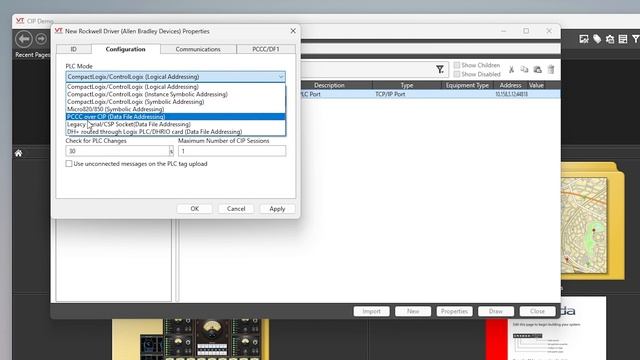The image size is (640, 360).
Task: Click the Address column header
Action: (510, 85)
